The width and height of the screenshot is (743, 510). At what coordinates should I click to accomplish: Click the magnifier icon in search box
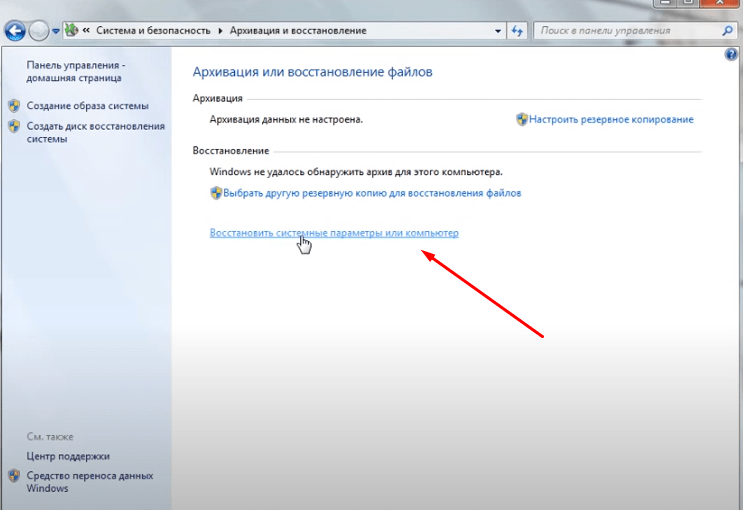pos(727,31)
